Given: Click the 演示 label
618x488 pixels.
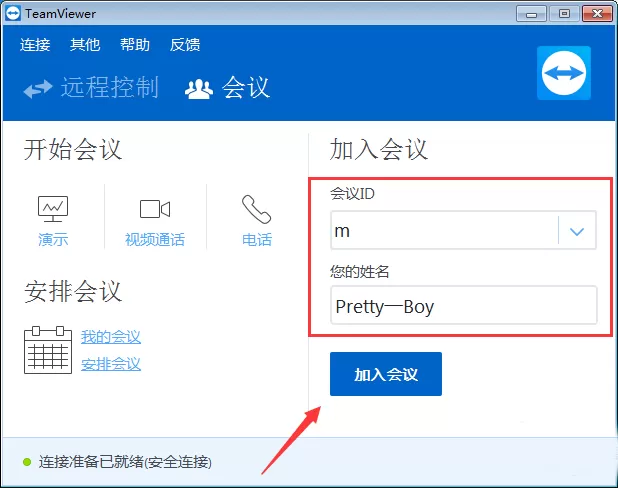Looking at the screenshot, I should 53,240.
